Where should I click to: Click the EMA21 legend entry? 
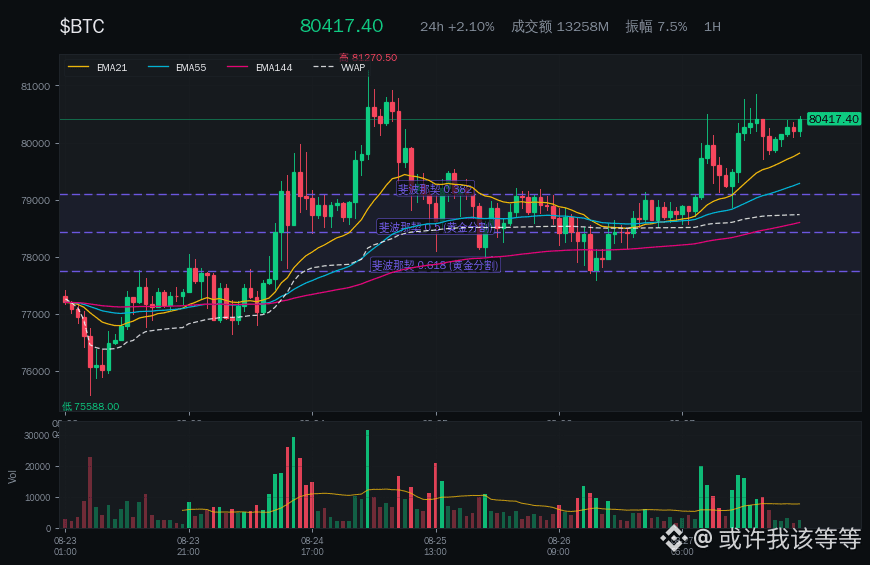(x=98, y=68)
